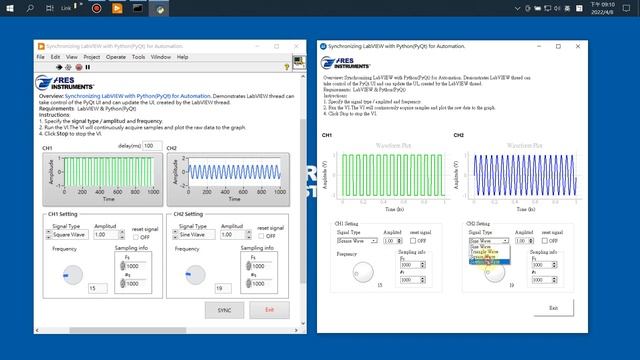640x360 pixels.
Task: Select Sine Wave in the CH2 dropdown list
Action: 489,247
